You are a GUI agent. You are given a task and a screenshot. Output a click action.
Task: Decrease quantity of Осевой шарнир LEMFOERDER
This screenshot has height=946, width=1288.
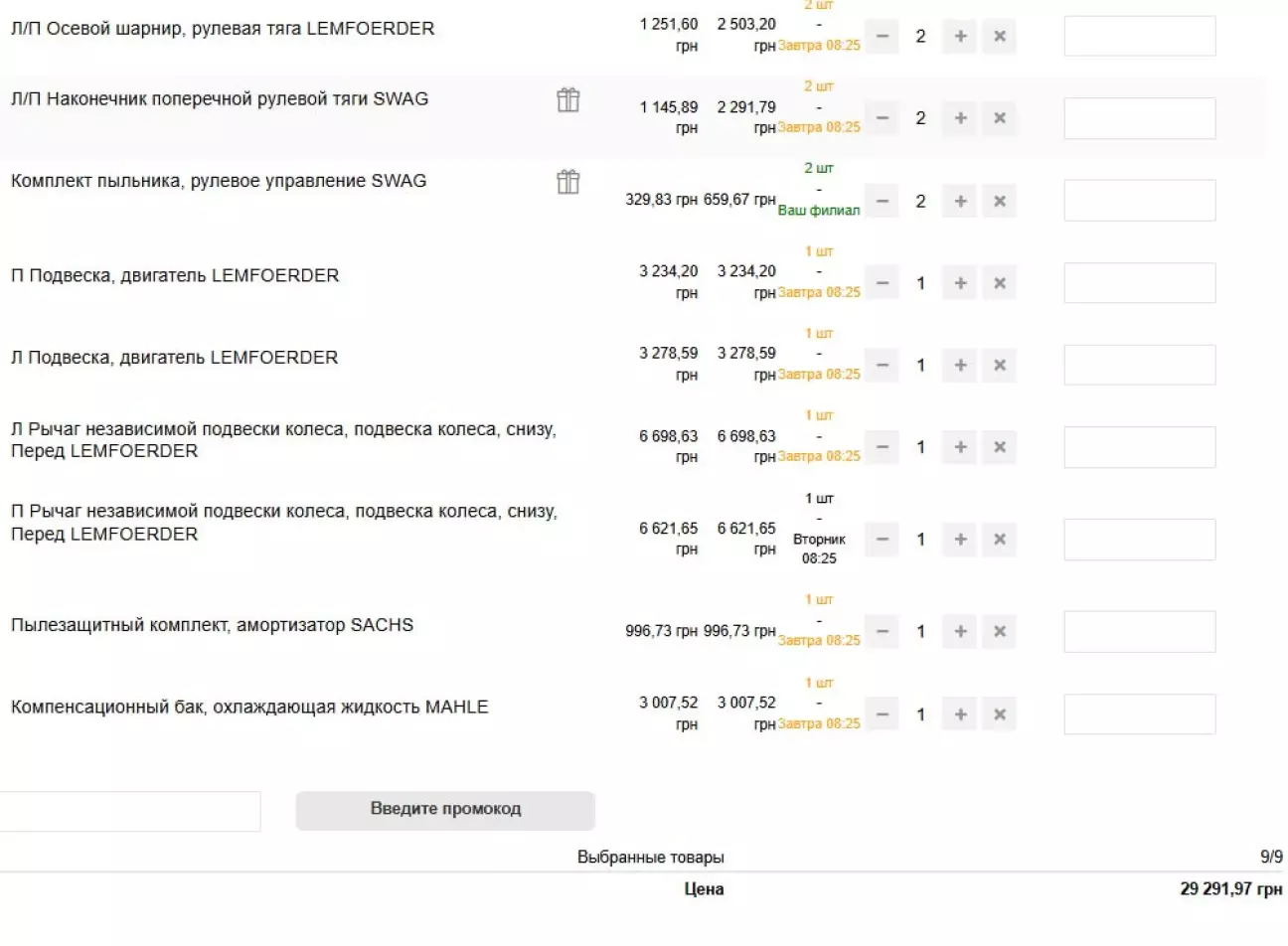(882, 37)
